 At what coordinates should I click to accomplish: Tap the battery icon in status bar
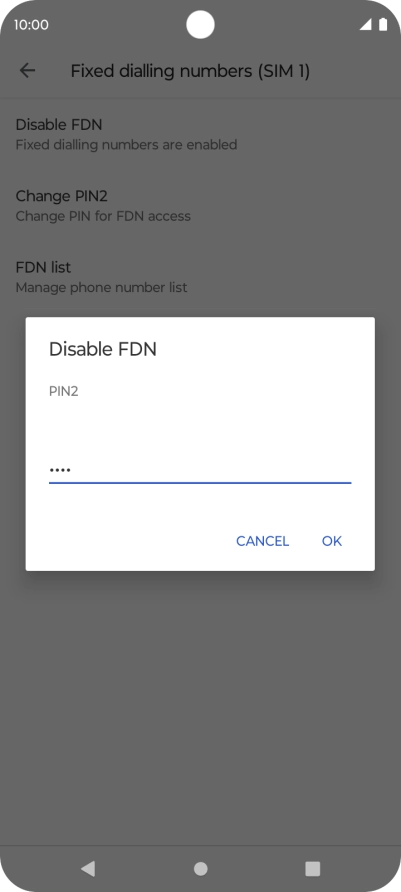(x=383, y=24)
